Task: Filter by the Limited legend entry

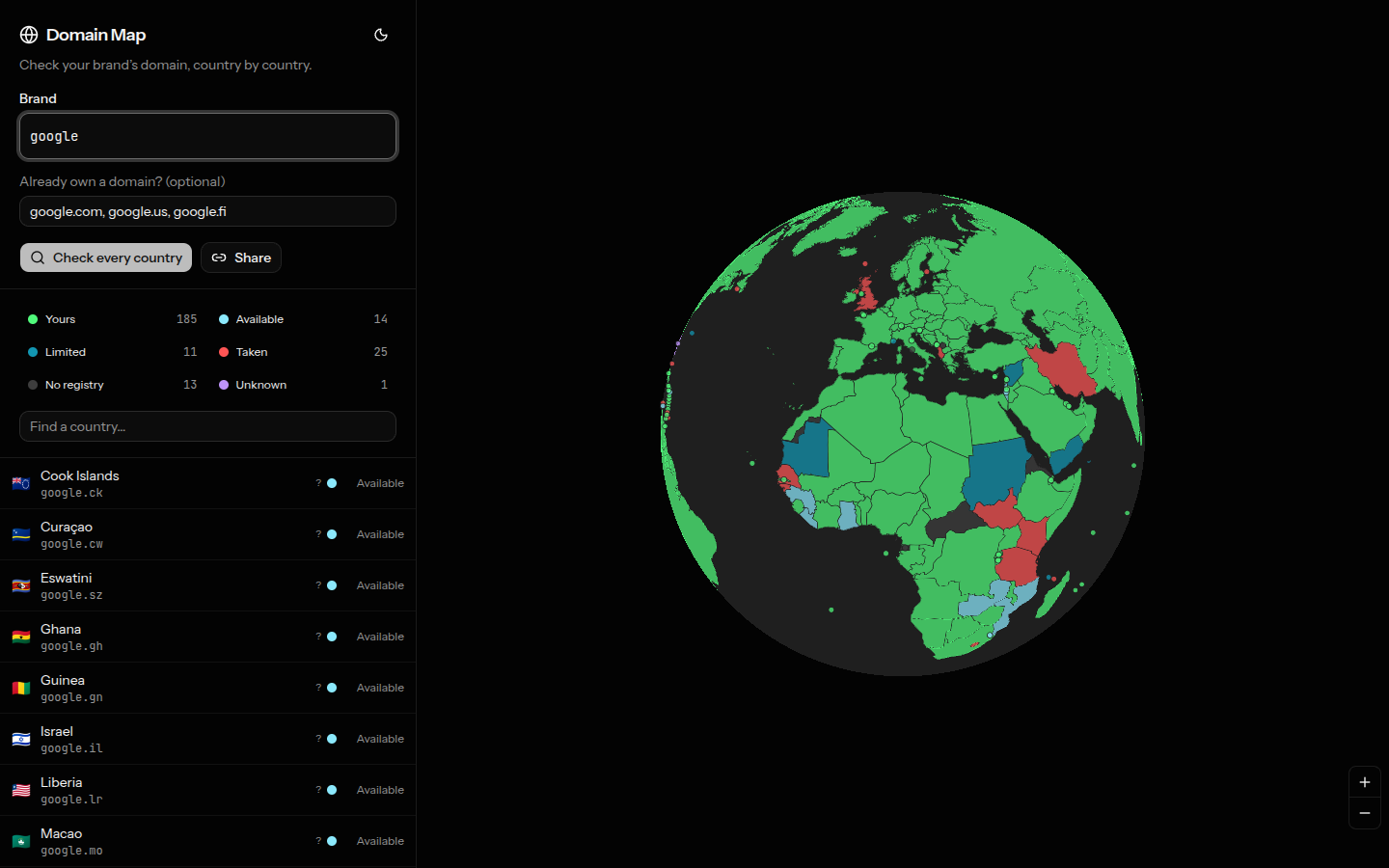Action: click(113, 352)
